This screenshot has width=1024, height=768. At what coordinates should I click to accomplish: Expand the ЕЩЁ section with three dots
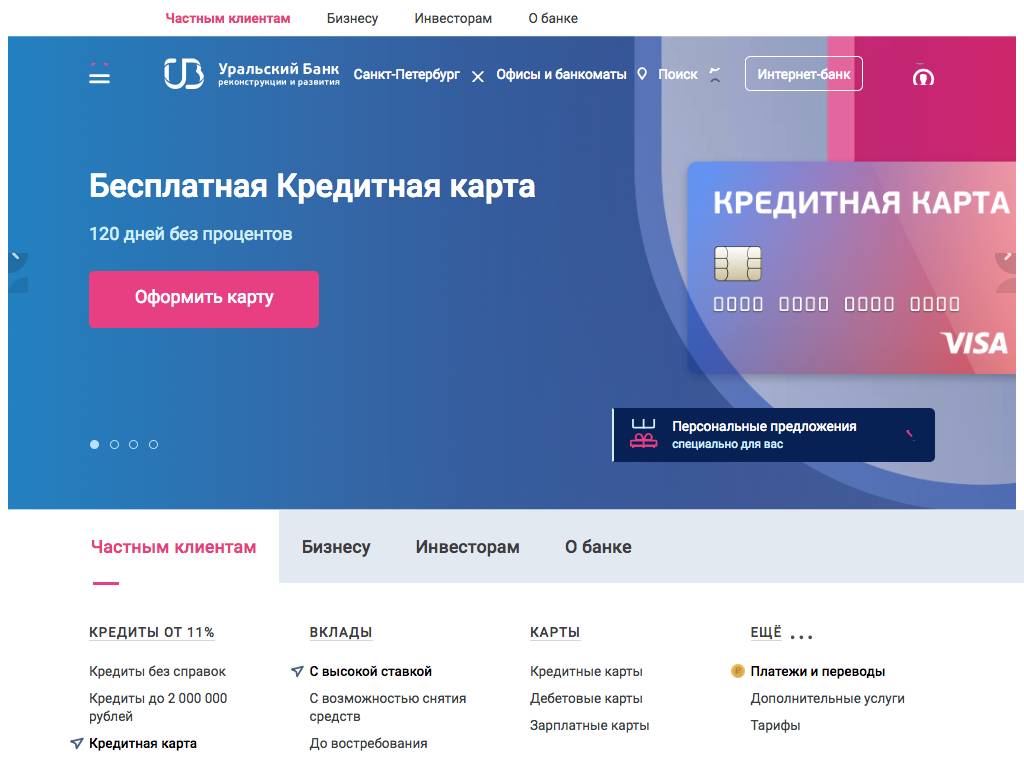point(801,634)
